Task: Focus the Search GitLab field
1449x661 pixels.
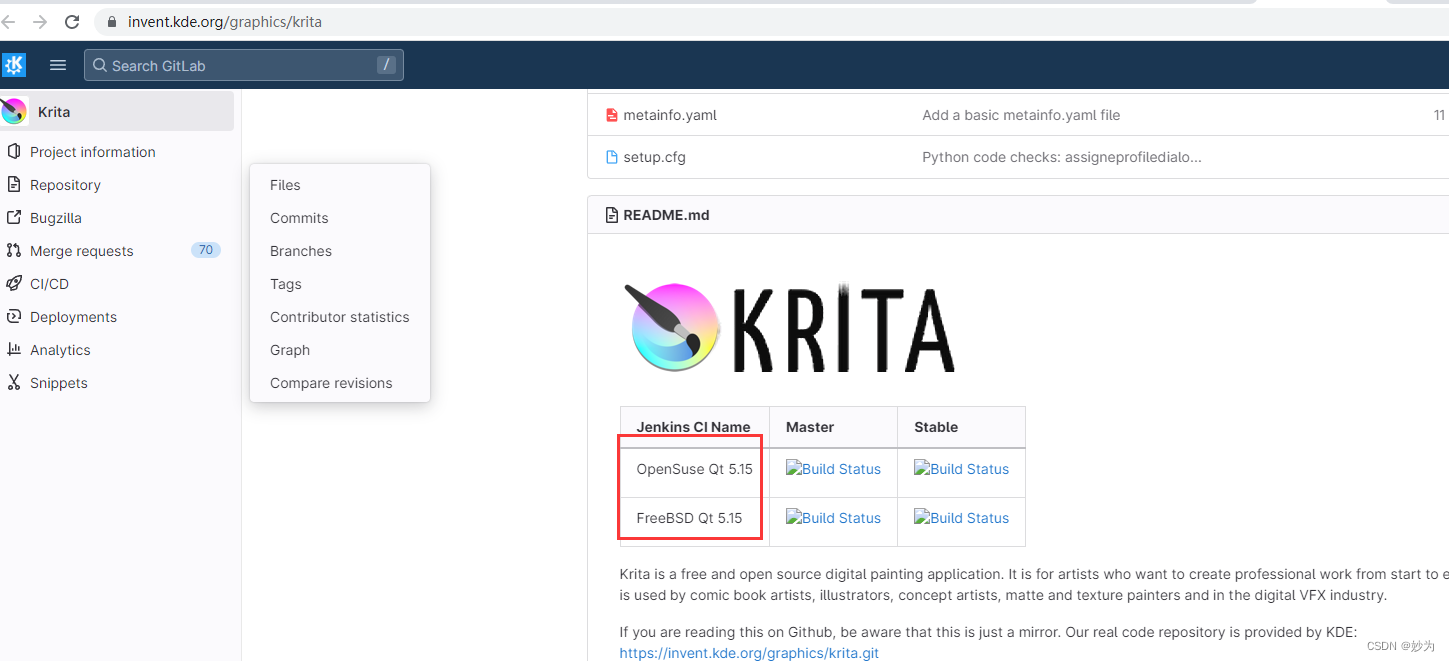Action: click(244, 65)
